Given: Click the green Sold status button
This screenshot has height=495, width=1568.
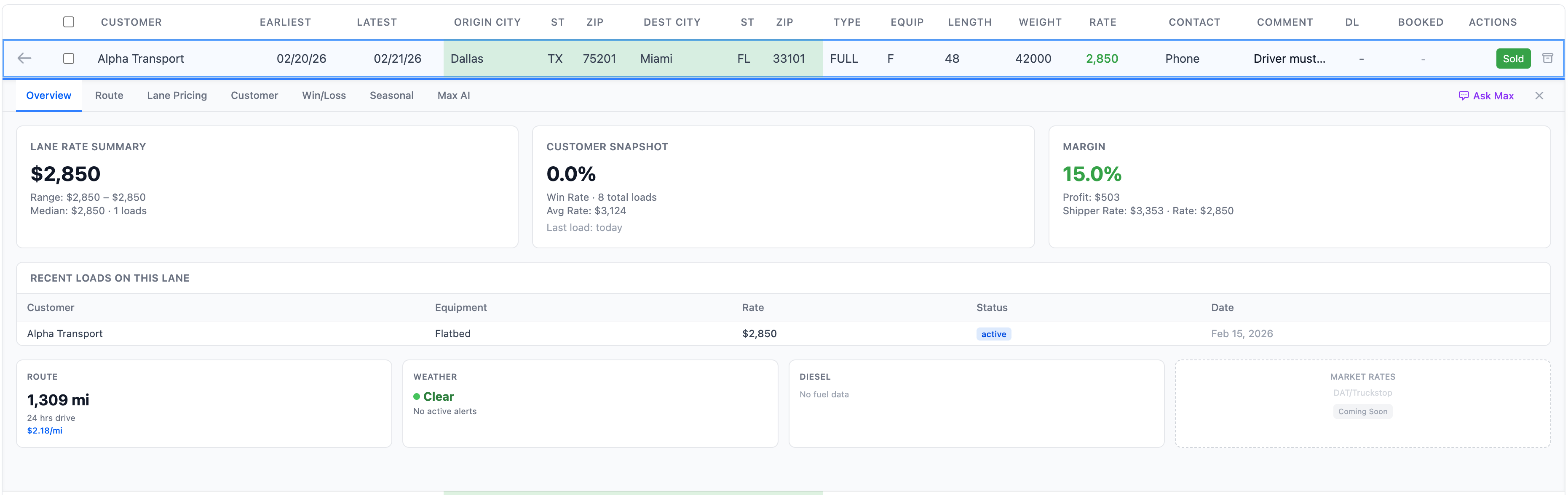Looking at the screenshot, I should 1513,59.
